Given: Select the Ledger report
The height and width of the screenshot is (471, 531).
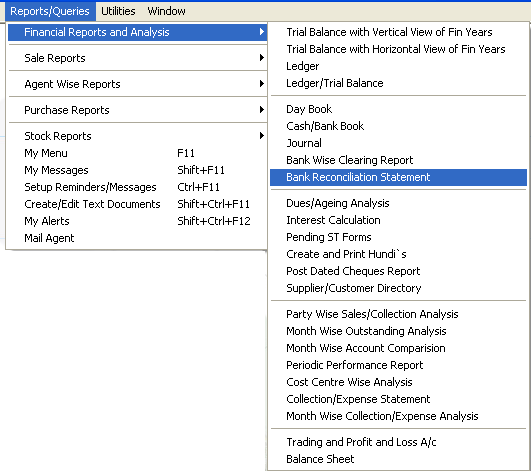Looking at the screenshot, I should [398, 66].
